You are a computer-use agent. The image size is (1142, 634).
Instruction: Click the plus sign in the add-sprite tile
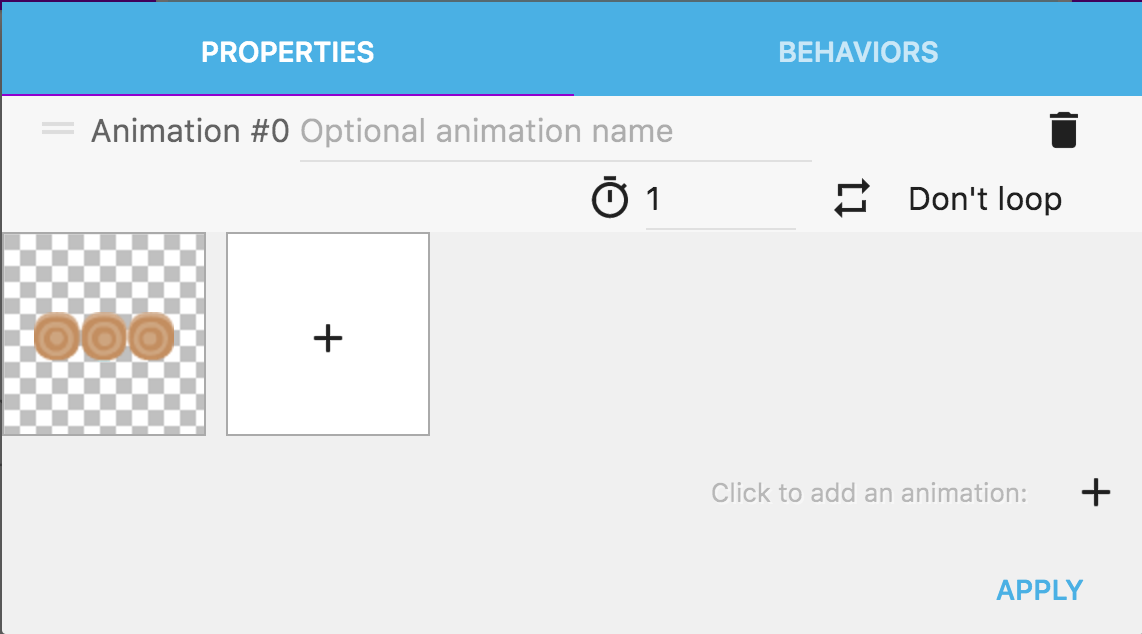tap(328, 338)
